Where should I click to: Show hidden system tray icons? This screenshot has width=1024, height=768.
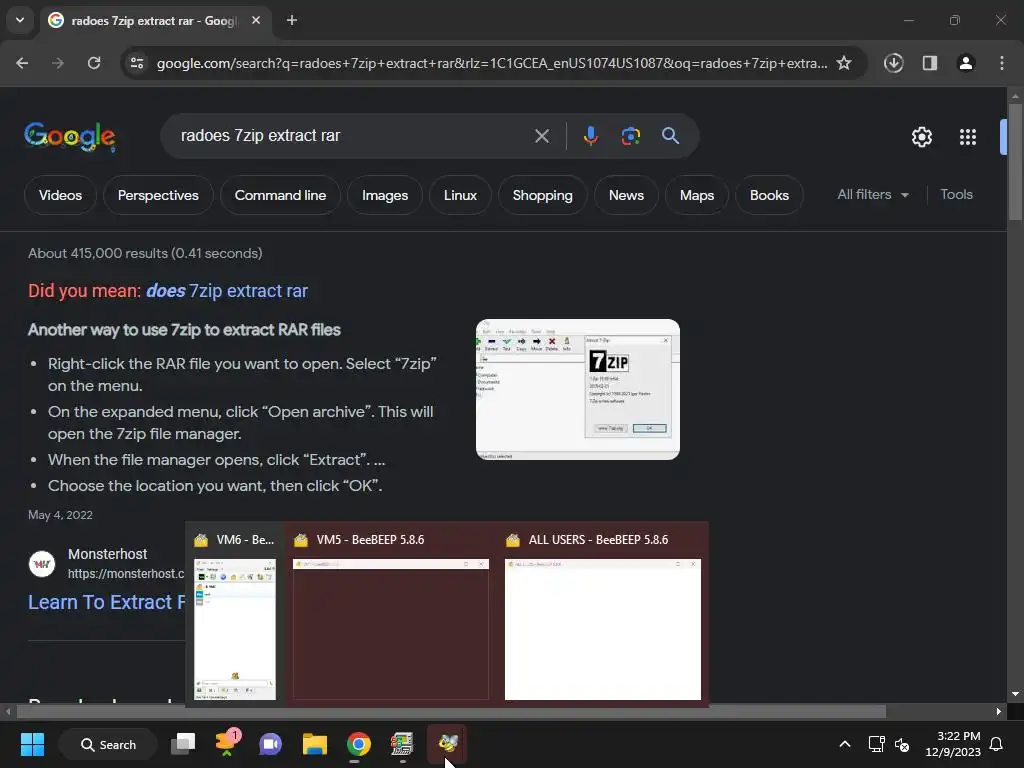[x=844, y=744]
